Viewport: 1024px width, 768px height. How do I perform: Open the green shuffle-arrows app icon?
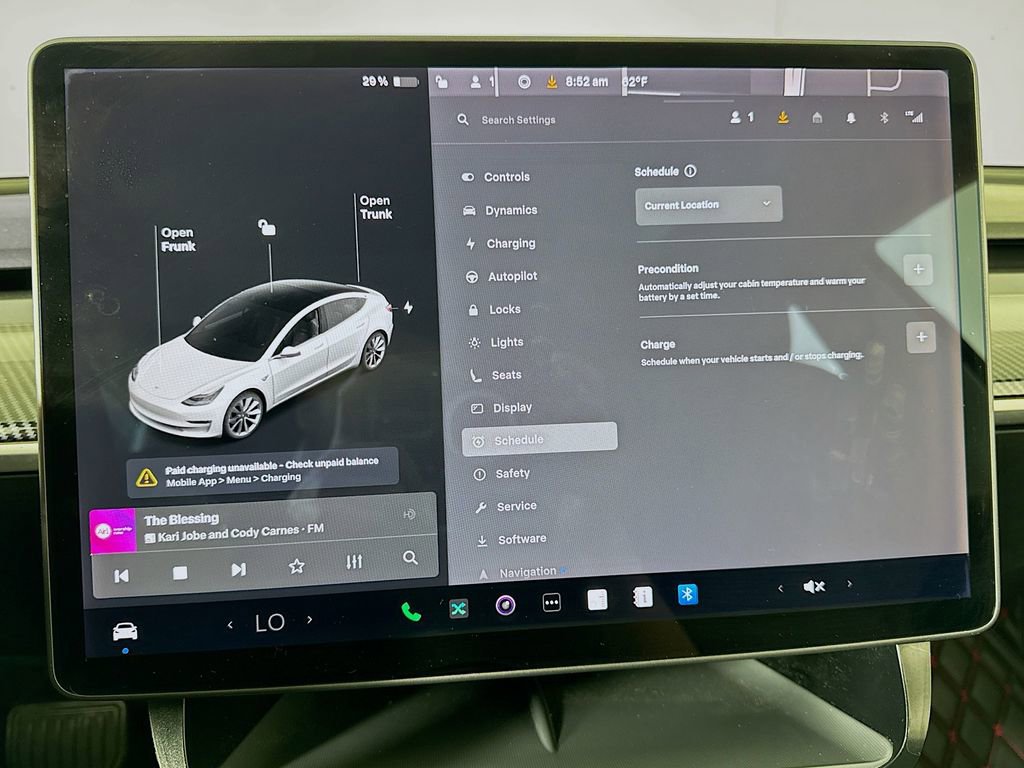click(458, 609)
